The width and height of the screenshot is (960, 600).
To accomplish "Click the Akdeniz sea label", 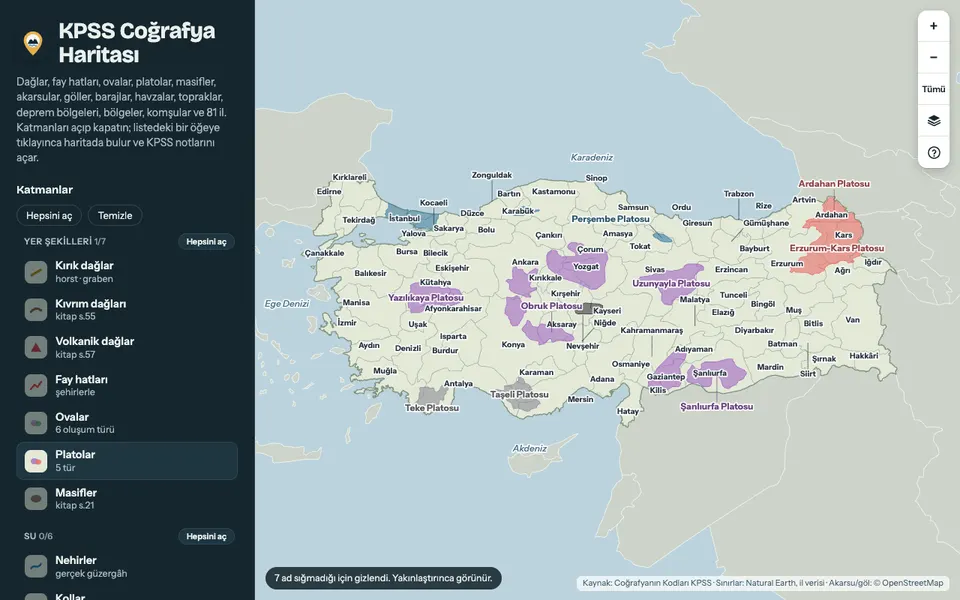I will [530, 448].
